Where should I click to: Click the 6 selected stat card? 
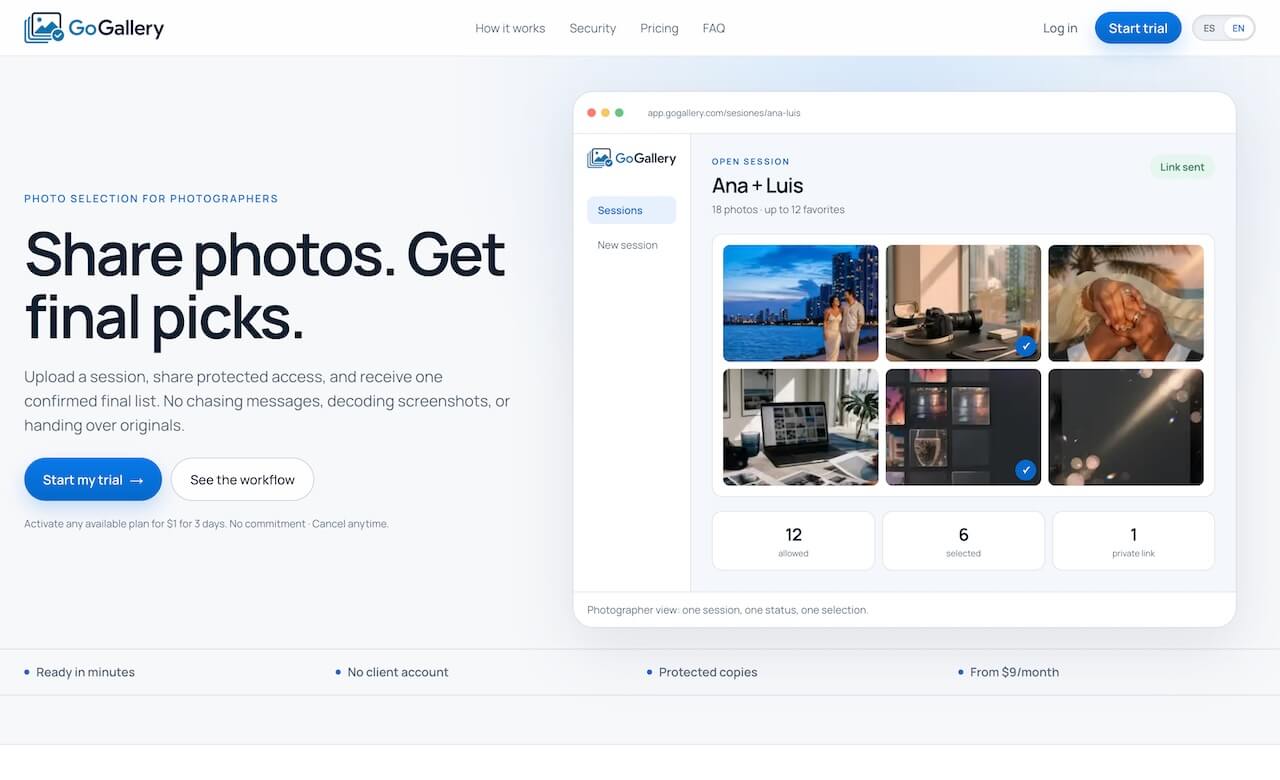pyautogui.click(x=963, y=541)
